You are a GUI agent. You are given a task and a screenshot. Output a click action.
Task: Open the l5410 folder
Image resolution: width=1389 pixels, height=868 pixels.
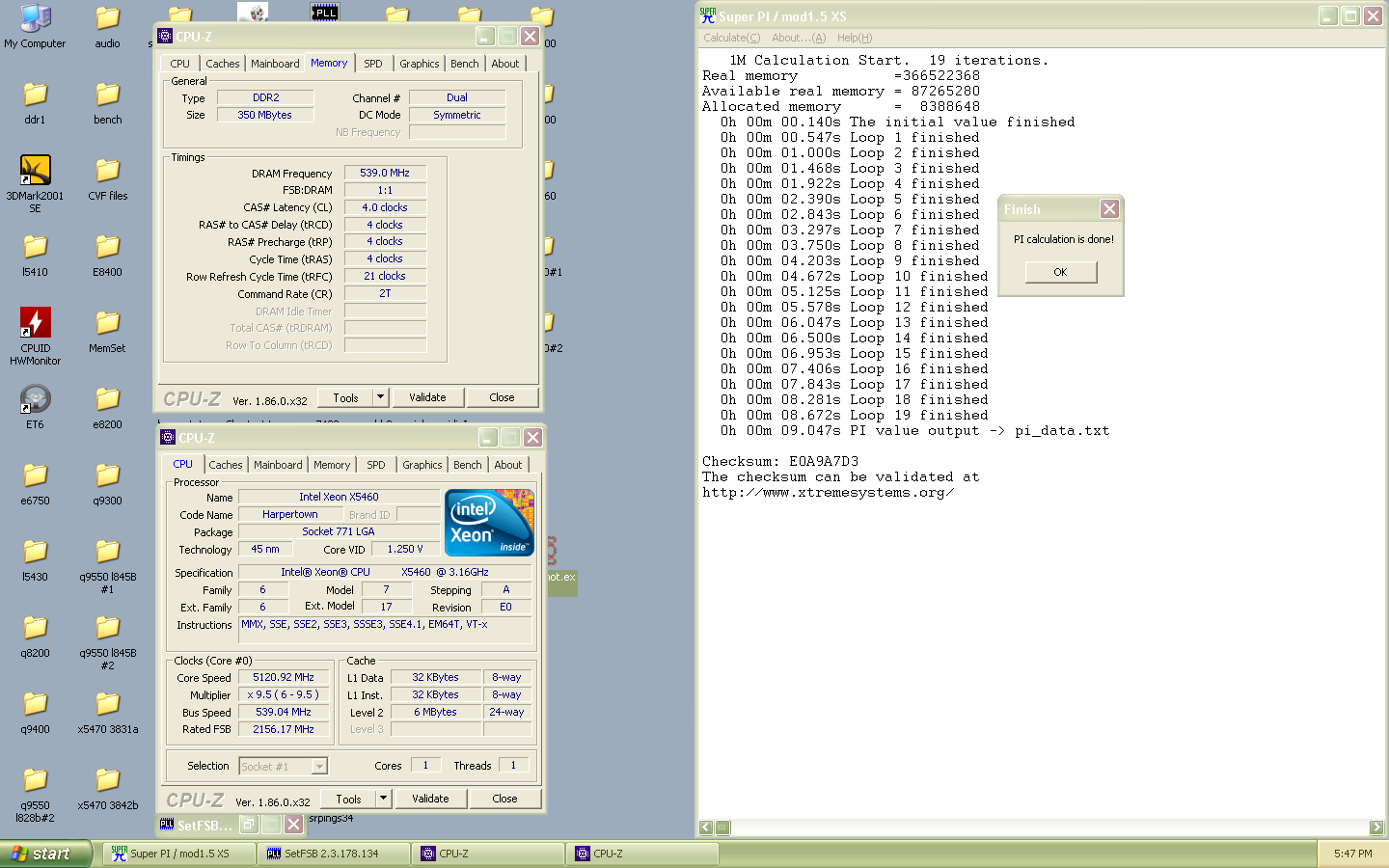tap(35, 255)
